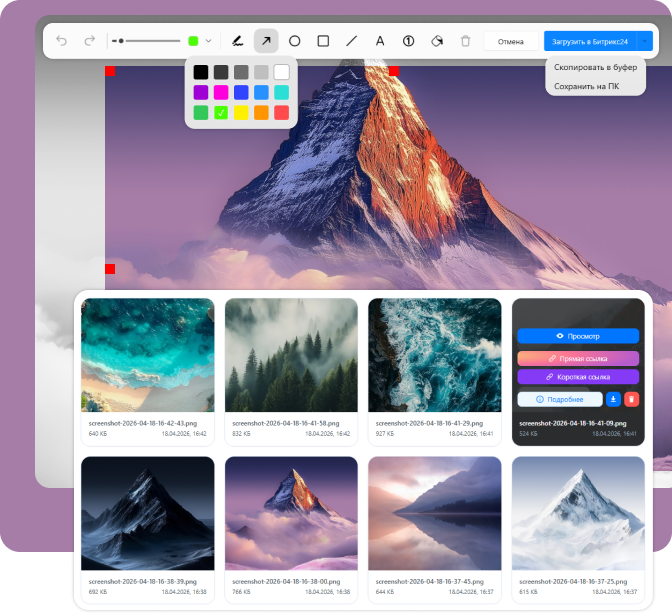Screen dimensions: 672x614
Task: Select the numbered step marker tool
Action: point(408,41)
